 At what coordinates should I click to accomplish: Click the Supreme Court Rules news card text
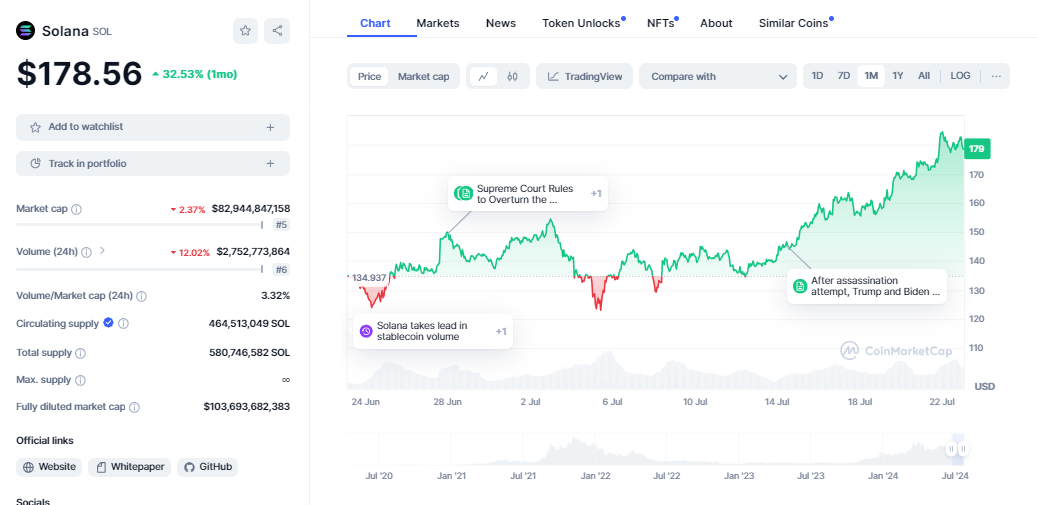(x=525, y=193)
